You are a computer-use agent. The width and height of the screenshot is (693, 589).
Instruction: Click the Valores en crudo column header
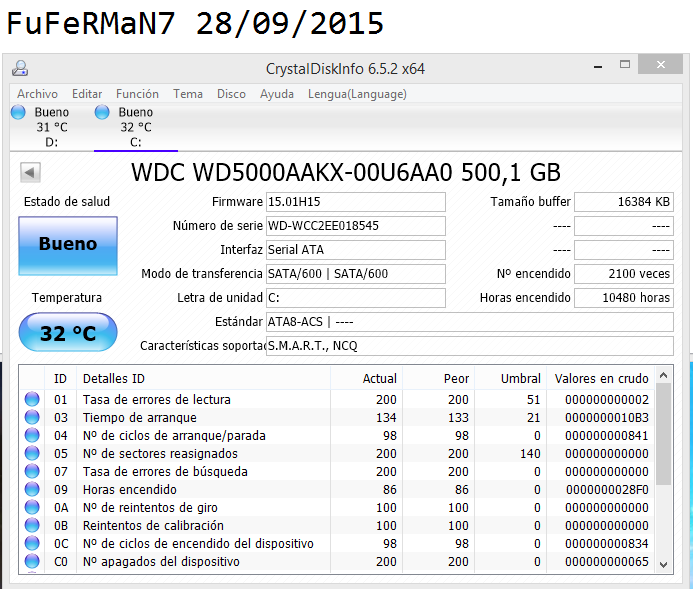click(600, 379)
